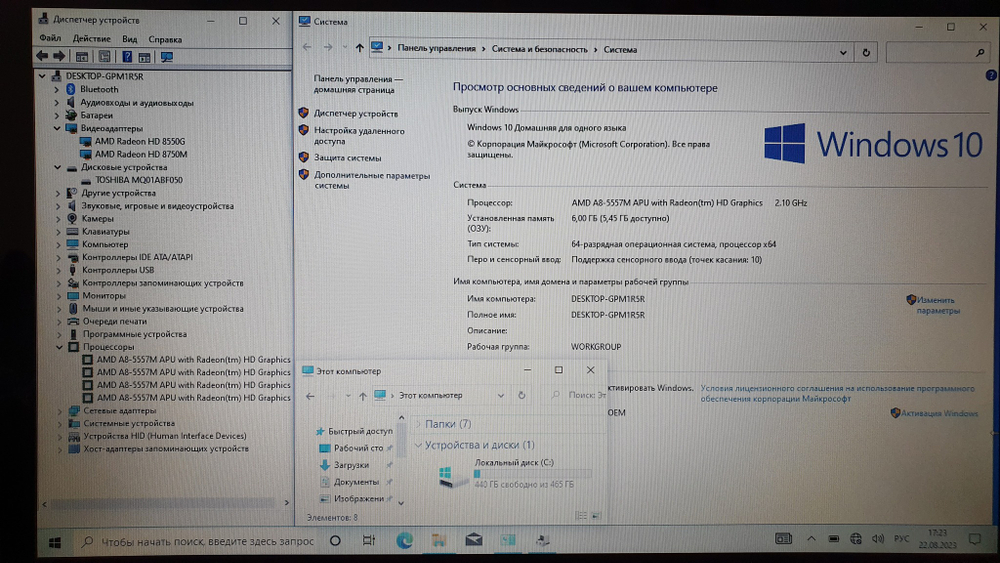This screenshot has width=1000, height=563.
Task: Collapse Устройства и диски (1) group
Action: (418, 444)
